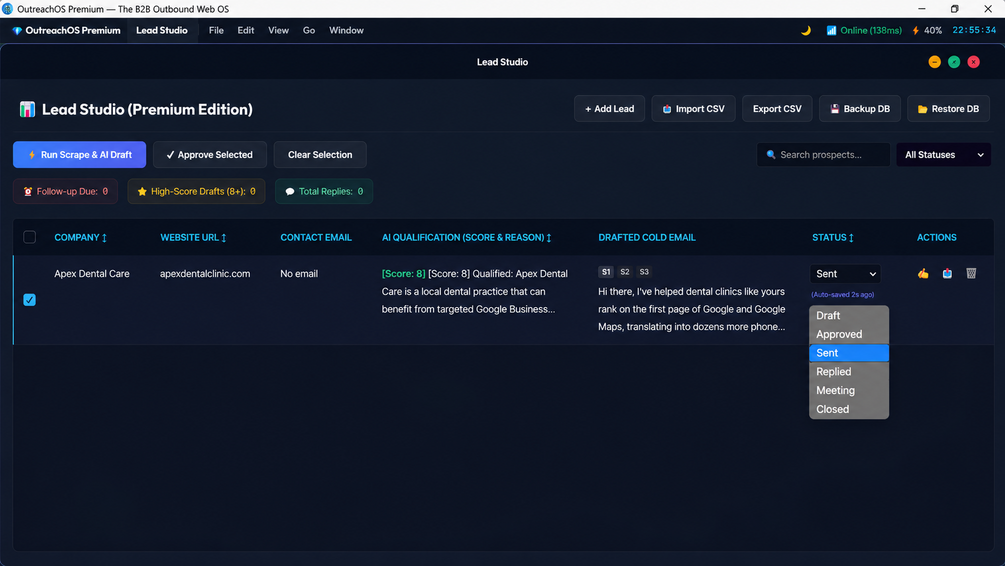Click the Lead Studio chart logo icon
Image resolution: width=1005 pixels, height=566 pixels.
click(x=27, y=109)
